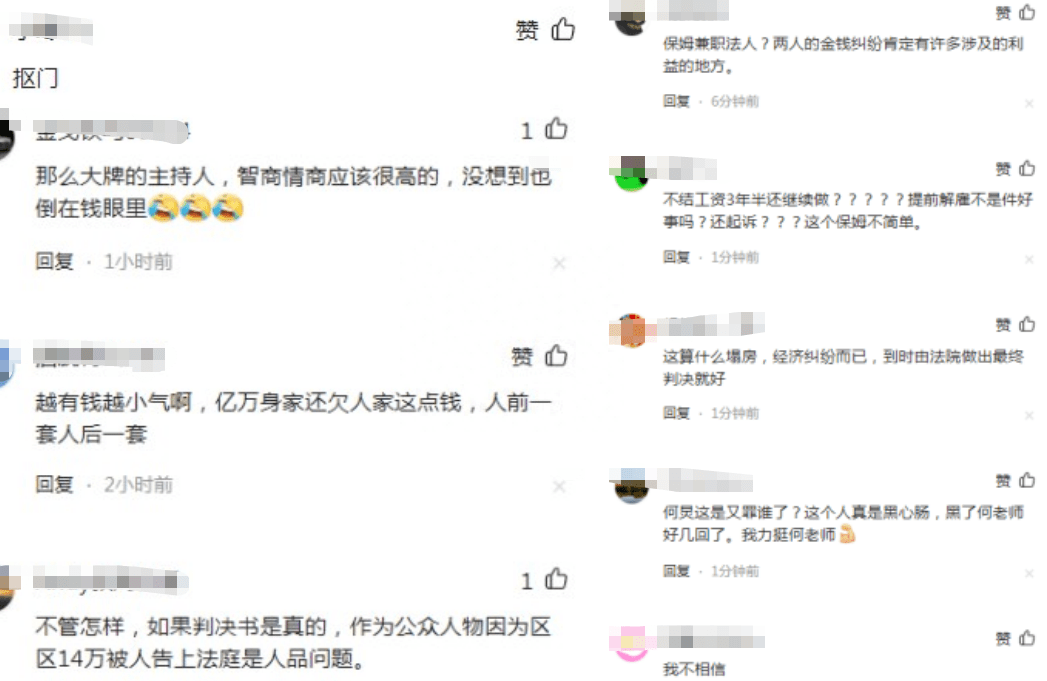This screenshot has height=681, width=1047.
Task: Like the '抠门' comment with thumbs-up
Action: tap(563, 29)
